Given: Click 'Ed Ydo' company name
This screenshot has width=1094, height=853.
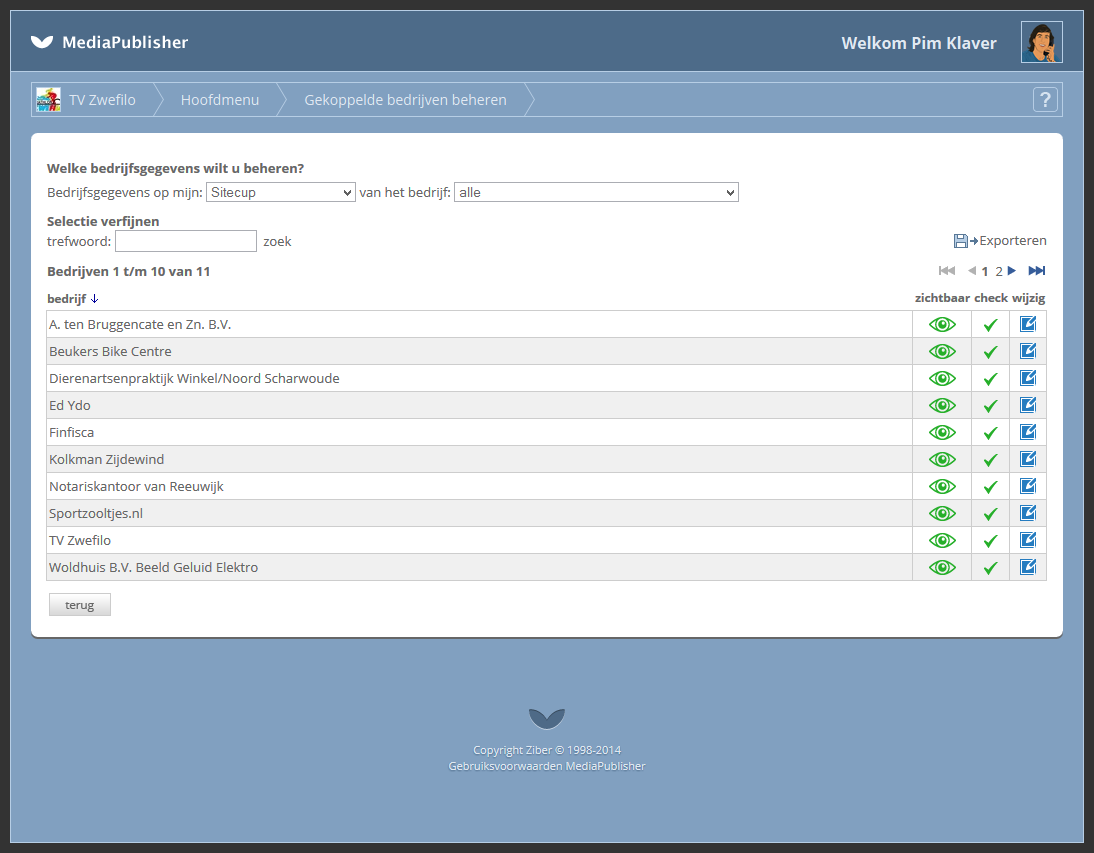Looking at the screenshot, I should (x=70, y=405).
